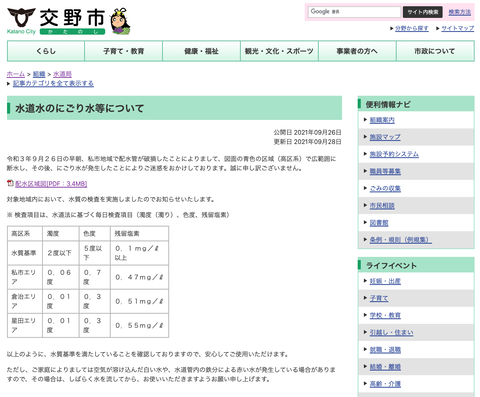The height and width of the screenshot is (397, 480).
Task: Open the 高齢・介護 life event link
Action: [x=385, y=384]
